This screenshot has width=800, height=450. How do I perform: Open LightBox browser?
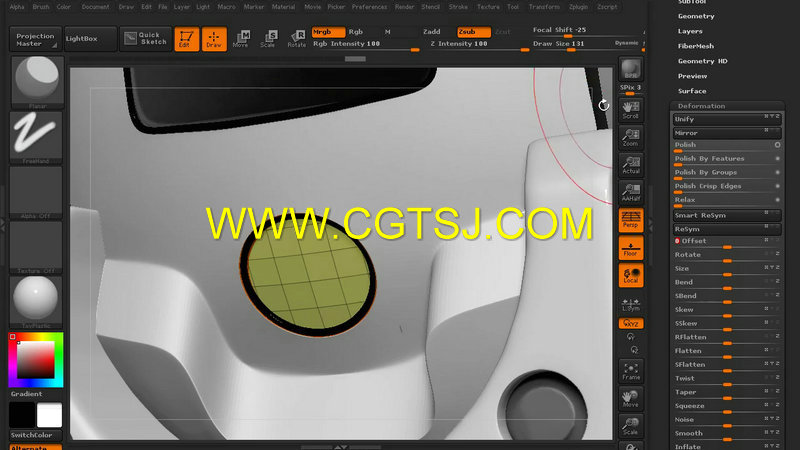pos(91,39)
